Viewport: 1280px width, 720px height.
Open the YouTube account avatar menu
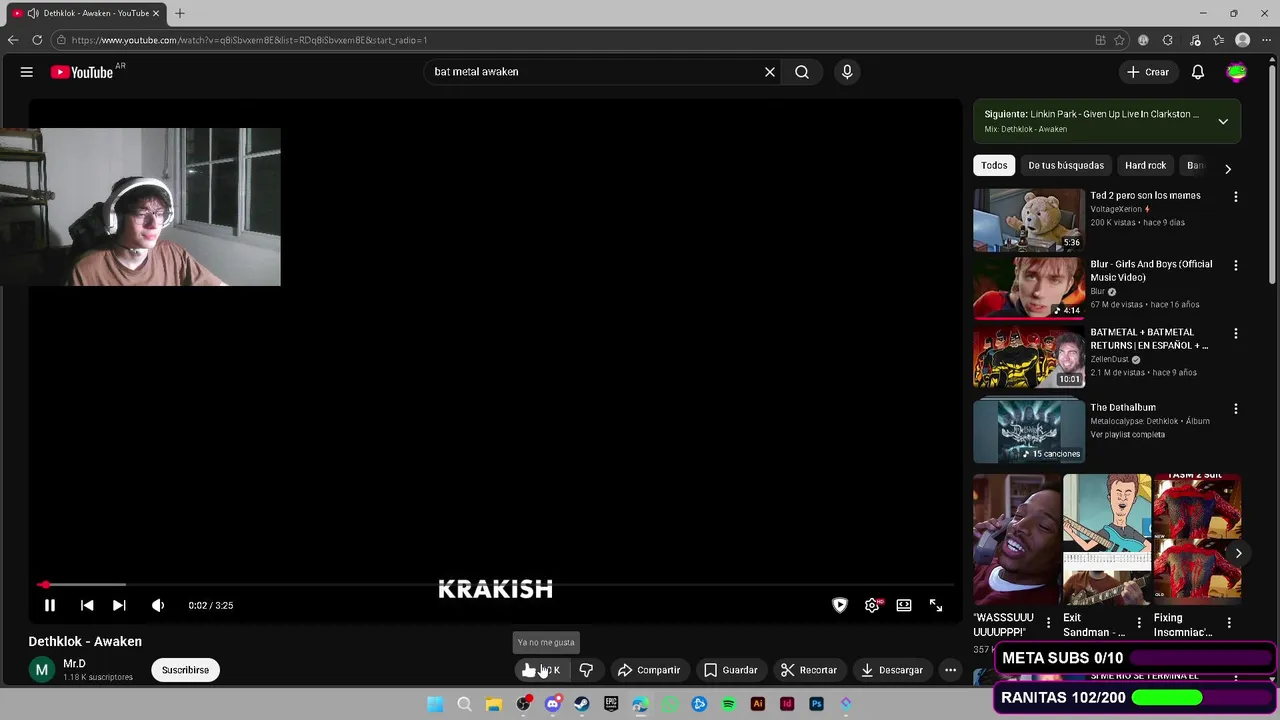click(x=1237, y=72)
